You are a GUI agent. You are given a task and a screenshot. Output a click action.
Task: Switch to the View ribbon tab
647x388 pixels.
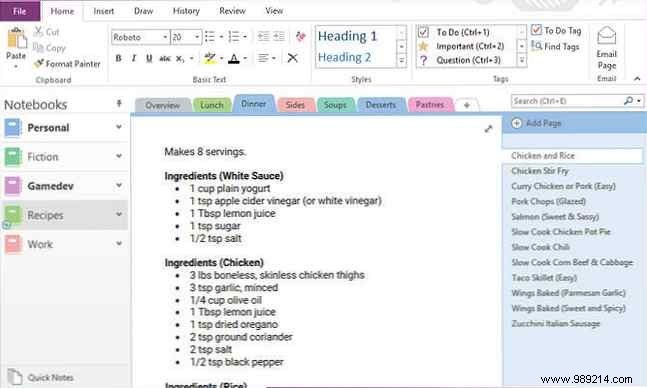pos(274,11)
